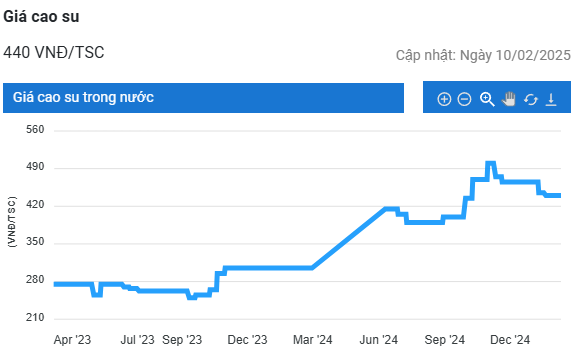The image size is (581, 362).
Task: Click the update date 10/02/2025 text
Action: (533, 55)
